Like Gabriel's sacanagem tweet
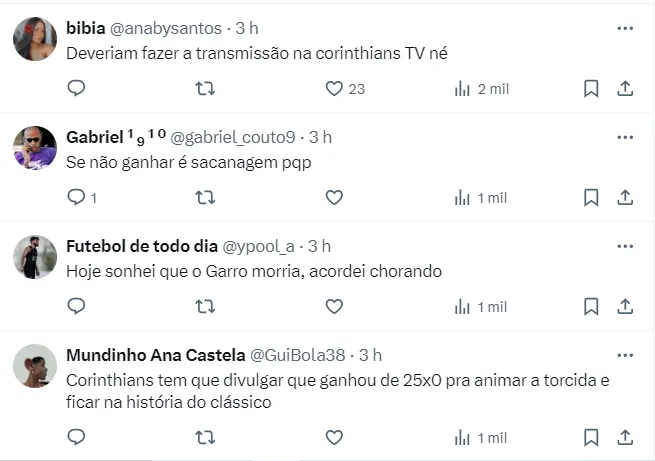 click(335, 198)
